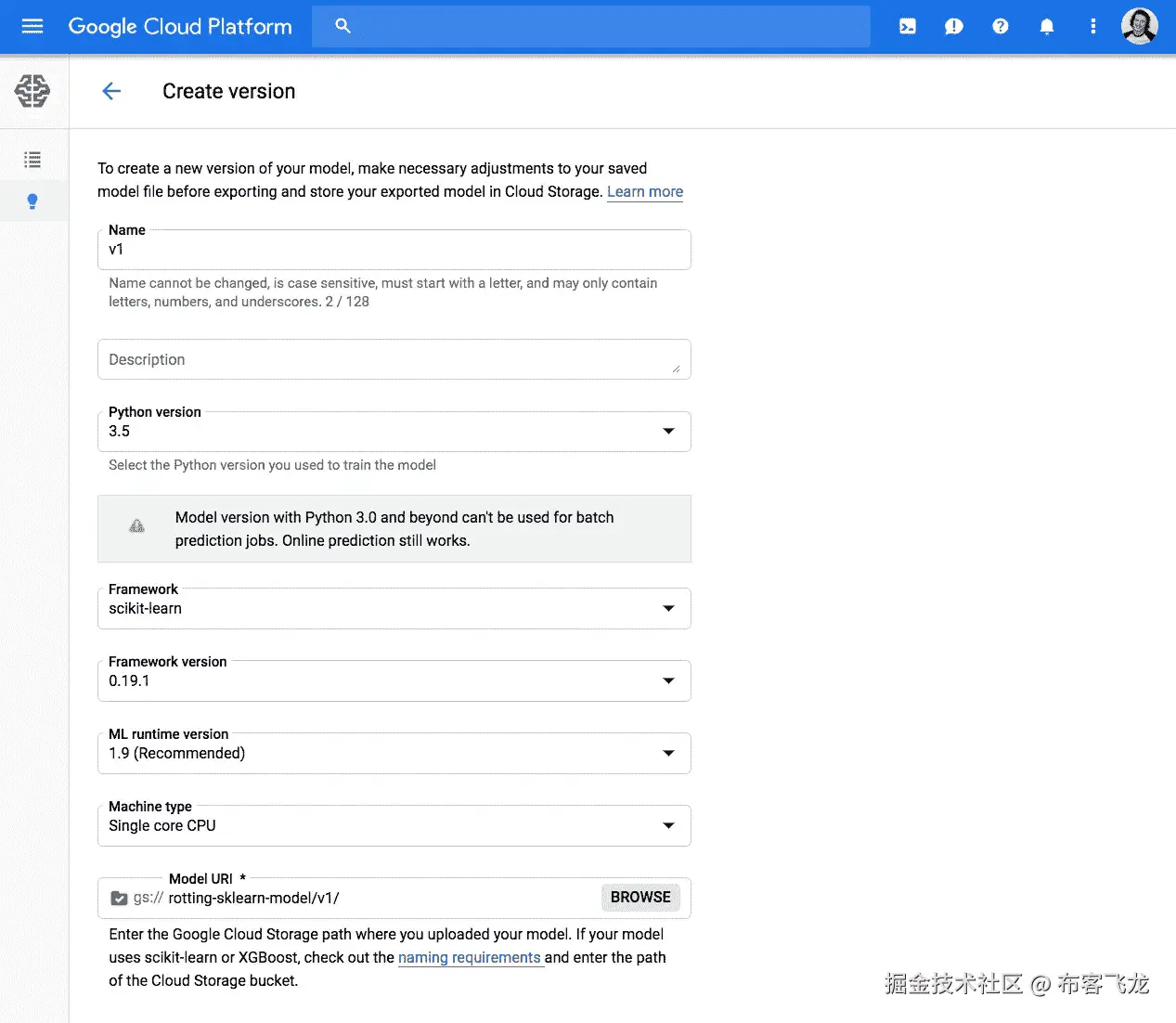Click the AI Platform brain icon
This screenshot has width=1176, height=1023.
[x=32, y=91]
